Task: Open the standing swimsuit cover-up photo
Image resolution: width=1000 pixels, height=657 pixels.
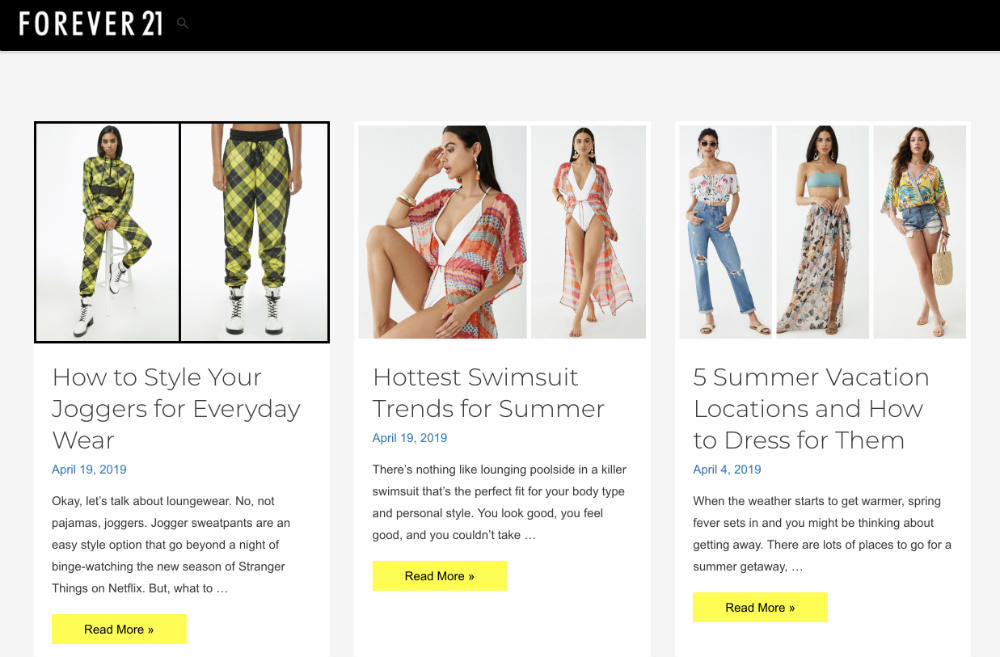Action: pyautogui.click(x=588, y=232)
